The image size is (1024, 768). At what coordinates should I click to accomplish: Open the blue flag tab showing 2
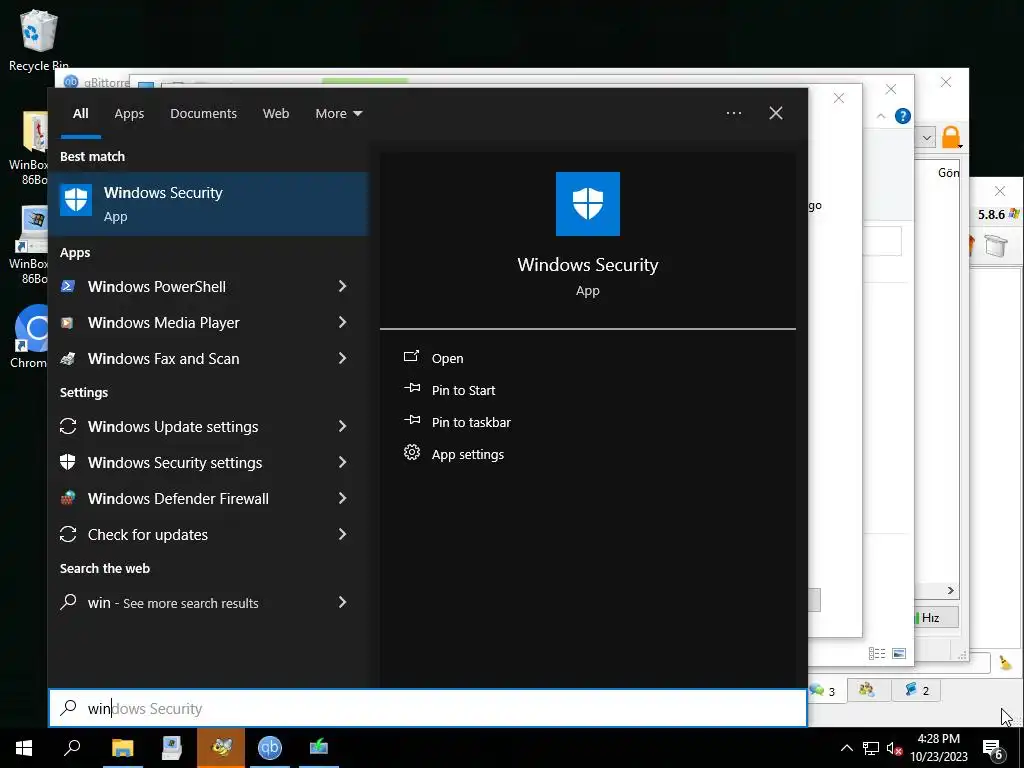916,690
